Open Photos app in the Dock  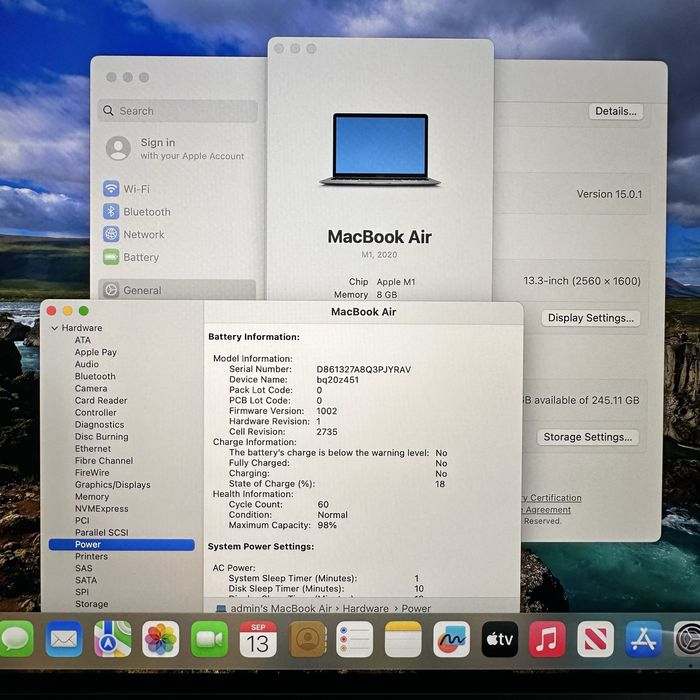tap(161, 639)
